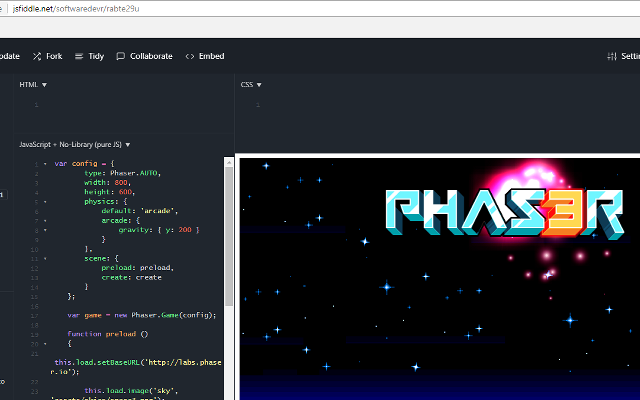640x400 pixels.
Task: Click the Tidy button label
Action: click(96, 56)
